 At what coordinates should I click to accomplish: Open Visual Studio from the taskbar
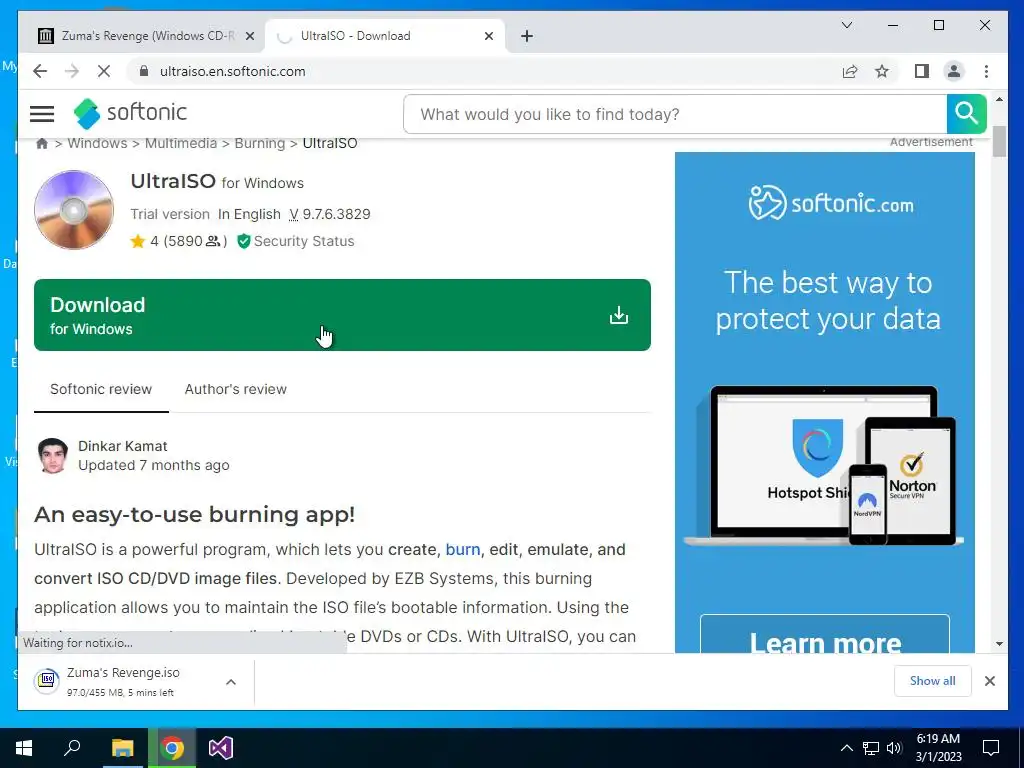[x=221, y=748]
